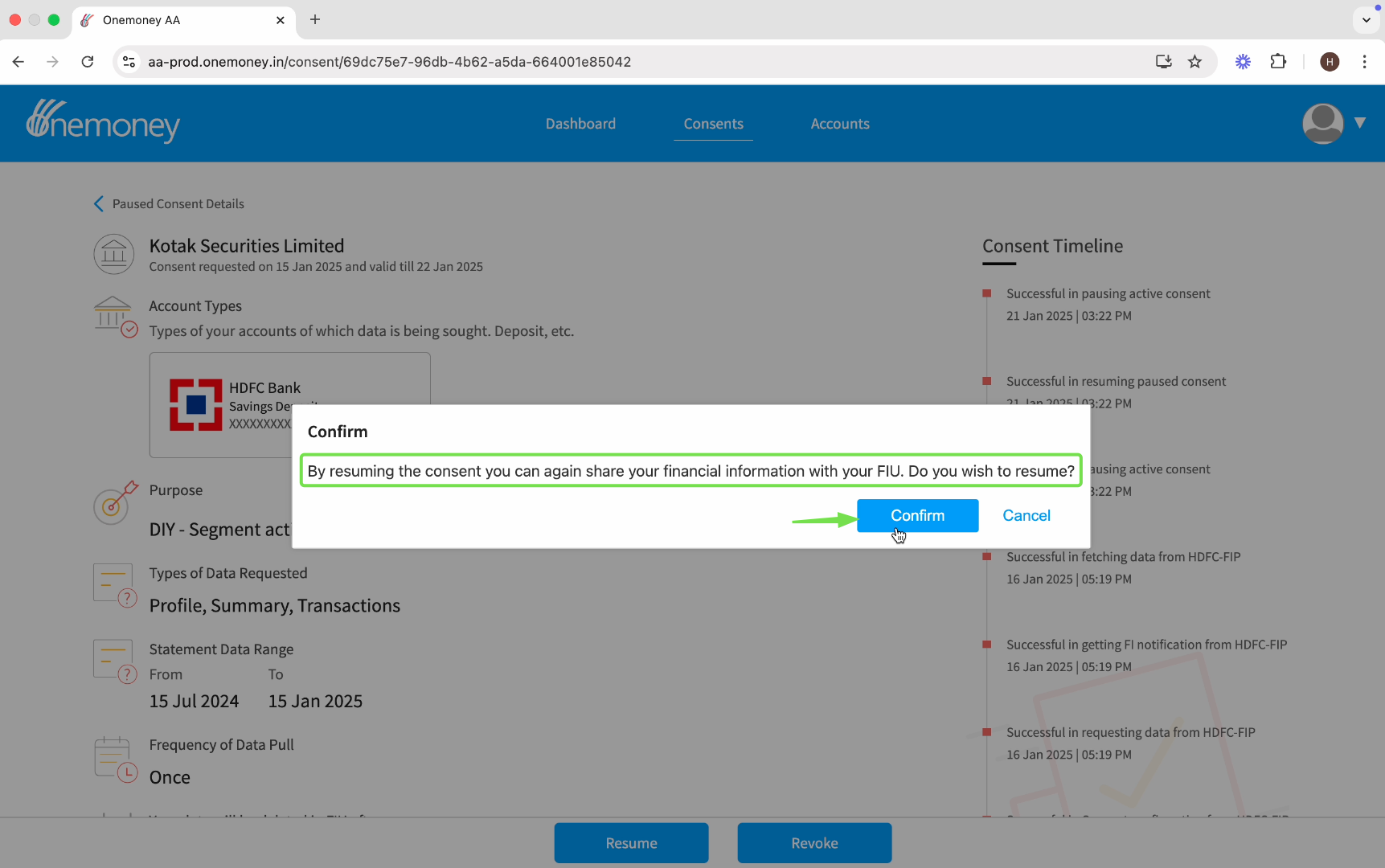Click the browser forward arrow
The image size is (1385, 868).
(53, 62)
